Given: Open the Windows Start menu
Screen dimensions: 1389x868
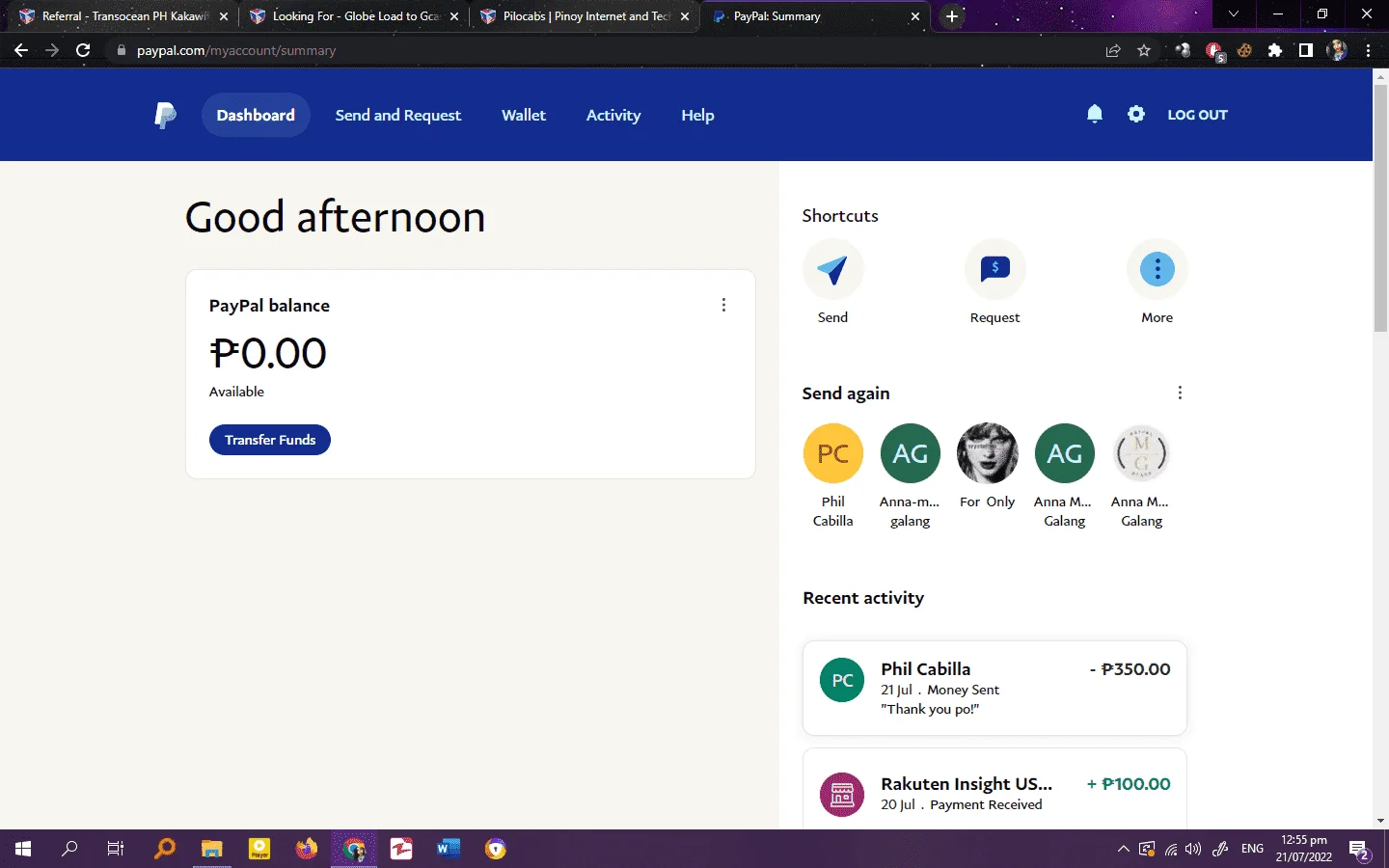Looking at the screenshot, I should pos(23,849).
